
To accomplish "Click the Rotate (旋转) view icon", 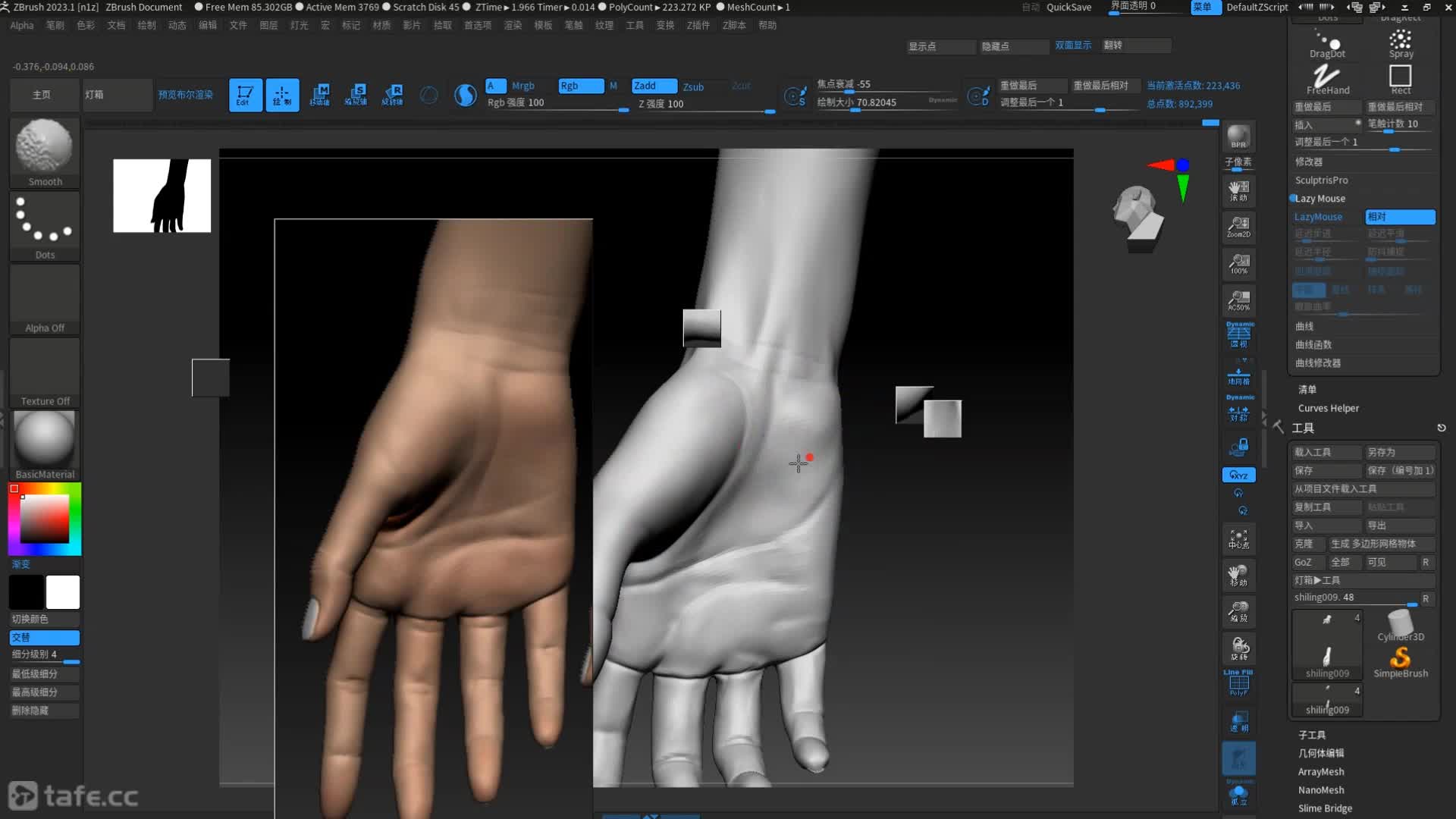I will [x=1238, y=648].
